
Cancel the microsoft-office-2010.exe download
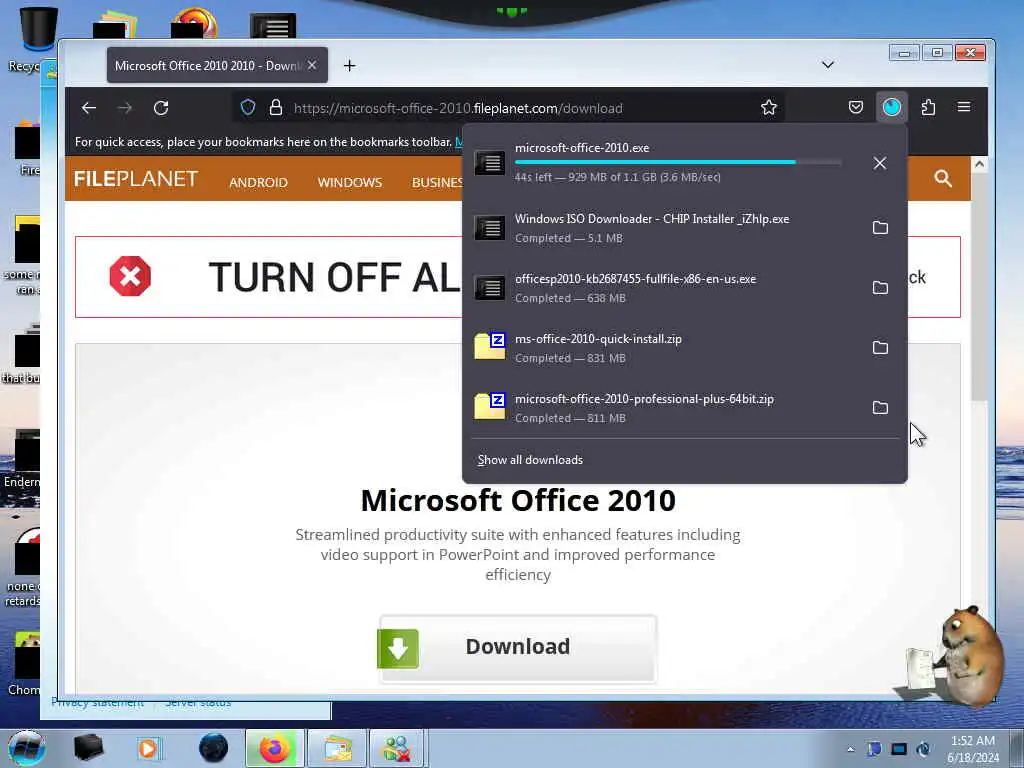880,163
